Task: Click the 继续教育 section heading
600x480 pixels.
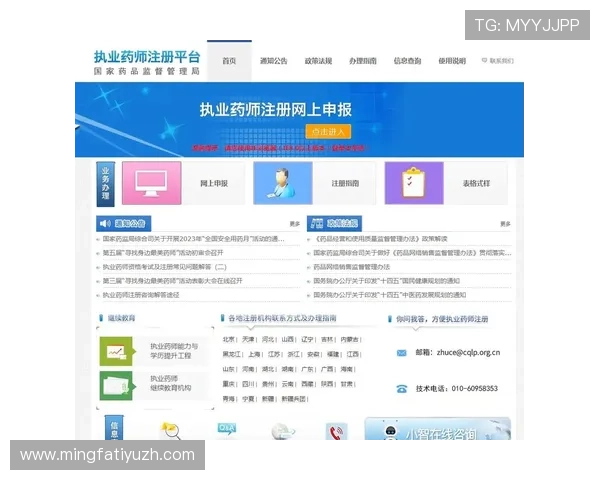Action: 121,318
